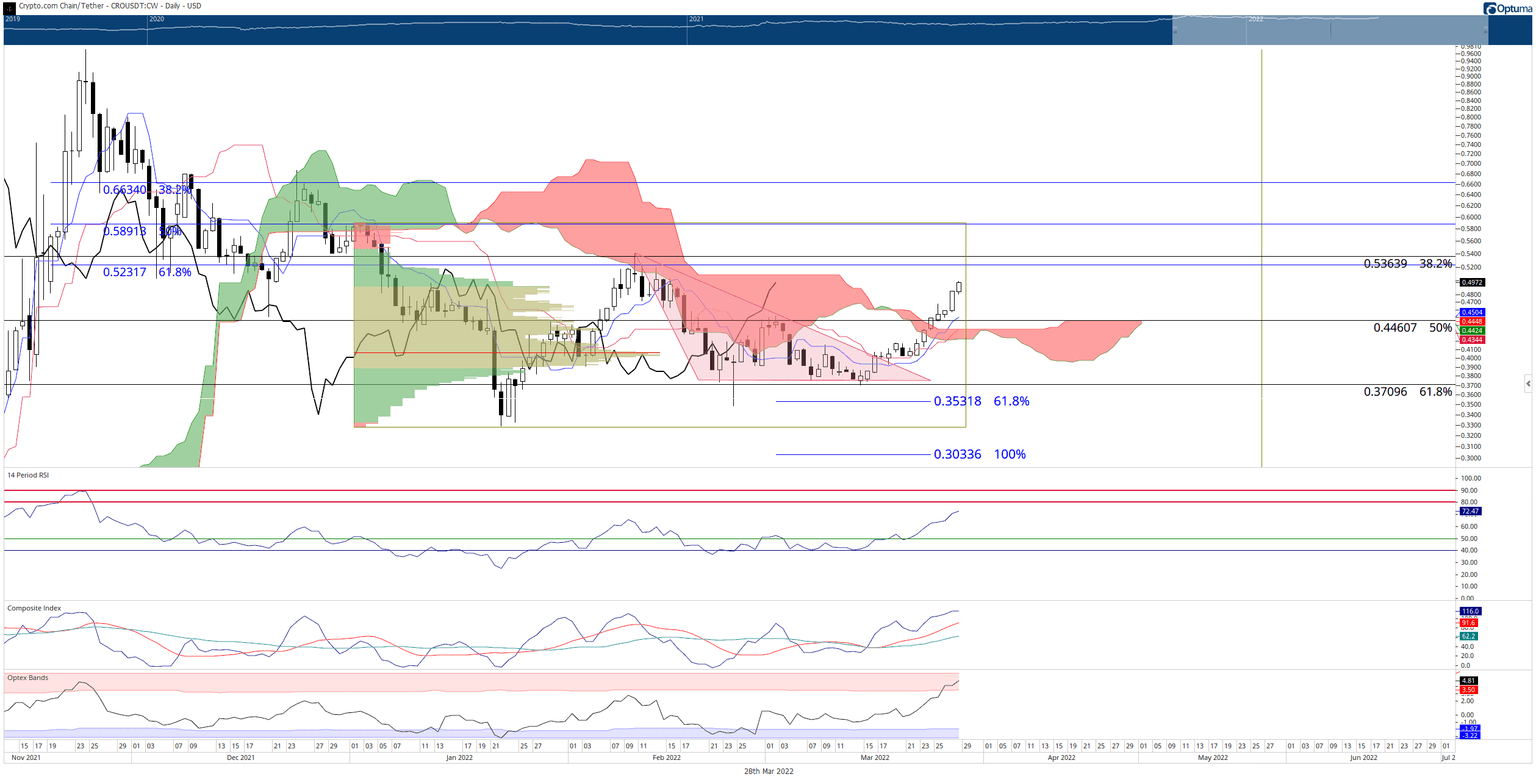
Task: Click the 2021 marker in overview timeline
Action: pyautogui.click(x=696, y=19)
